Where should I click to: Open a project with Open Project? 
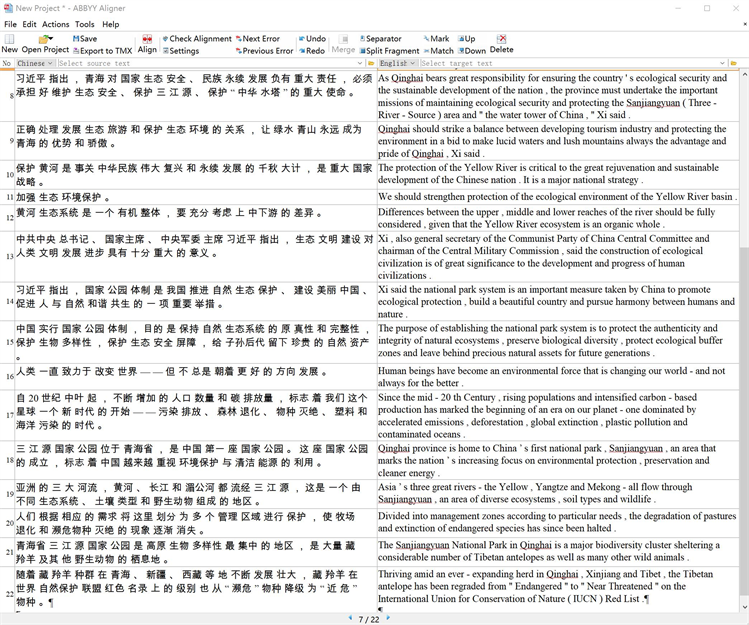(45, 43)
